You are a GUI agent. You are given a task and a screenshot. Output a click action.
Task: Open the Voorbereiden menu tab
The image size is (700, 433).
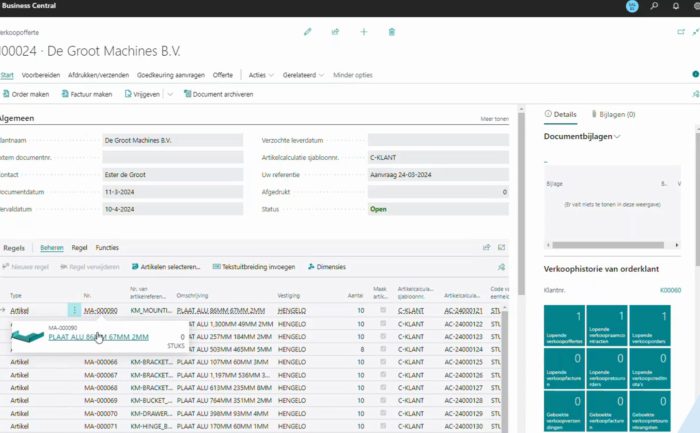pyautogui.click(x=41, y=75)
